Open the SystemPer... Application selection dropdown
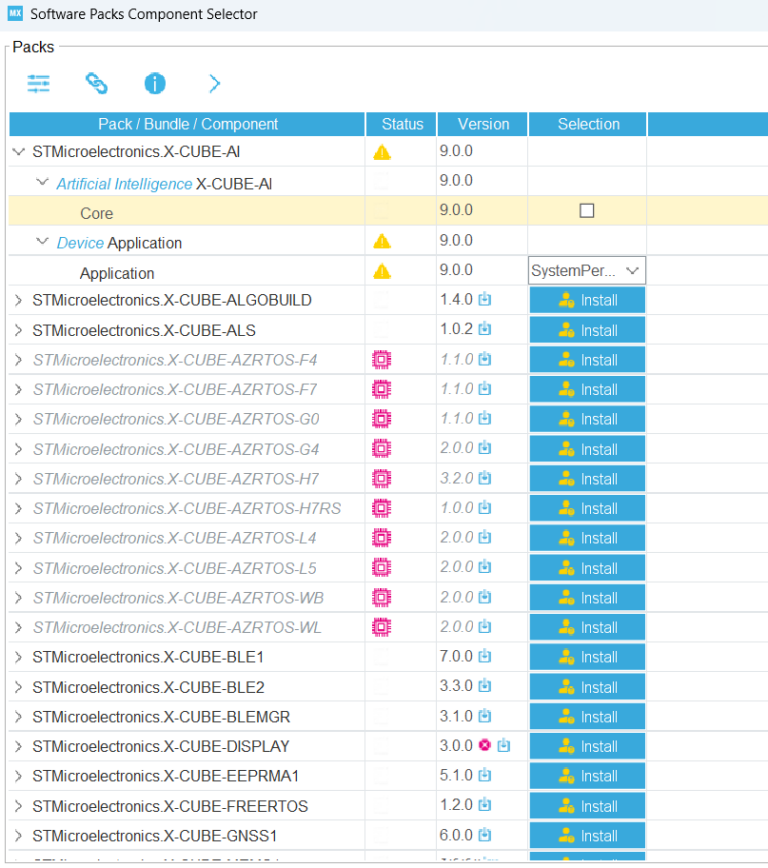 coord(587,271)
